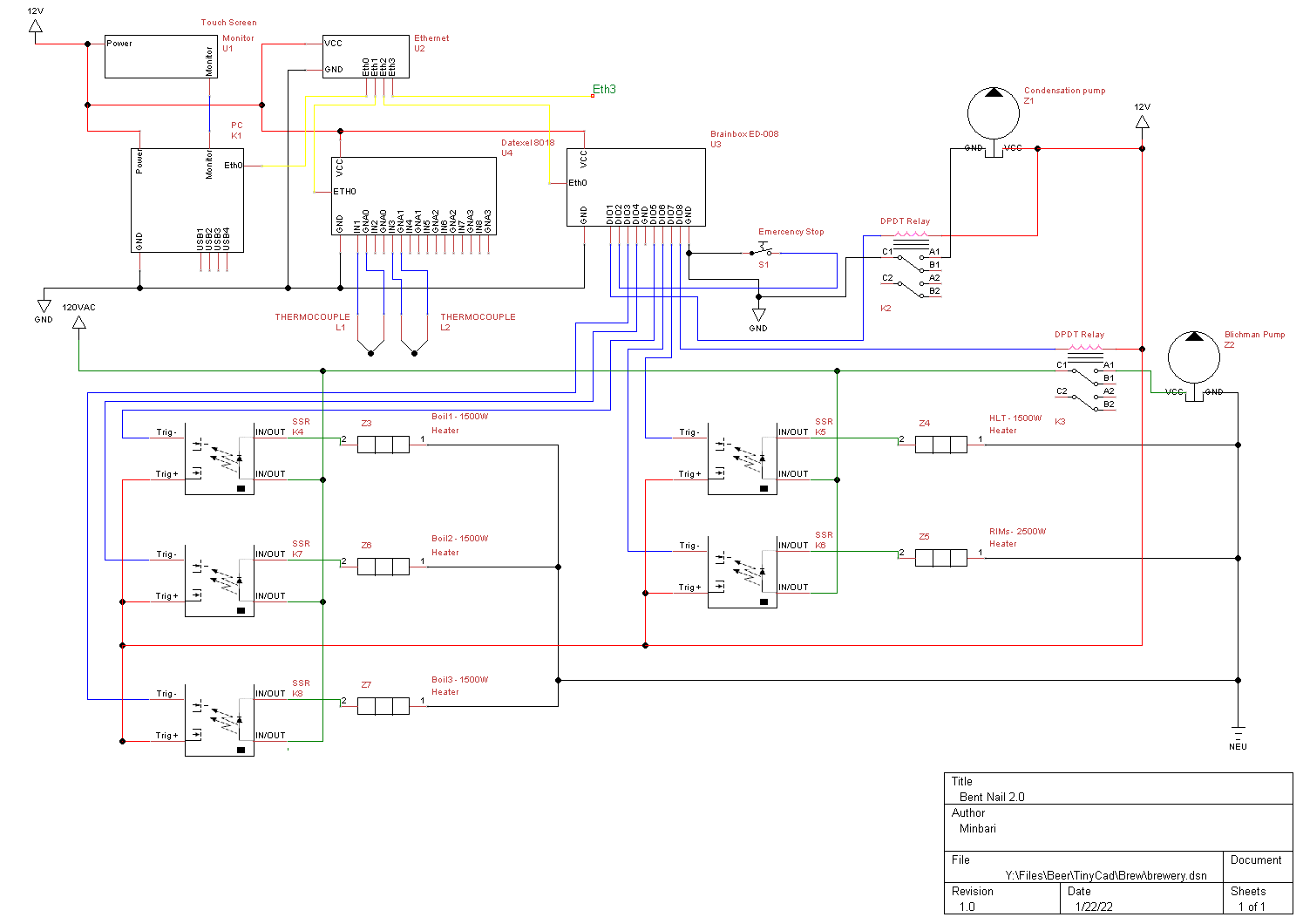
Task: Select the 12V power arrow above the Blichman Pump
Action: click(x=1142, y=122)
